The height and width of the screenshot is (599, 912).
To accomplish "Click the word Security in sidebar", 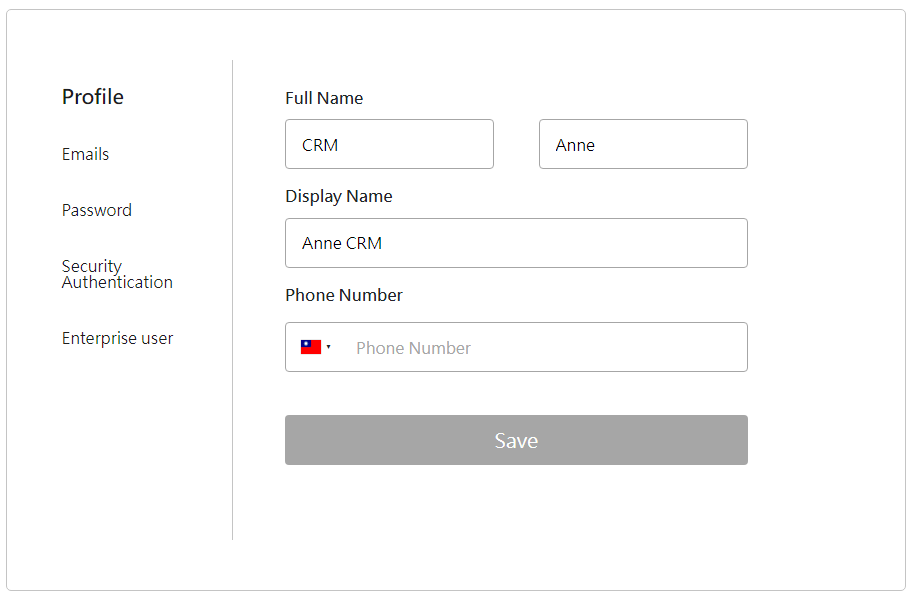I will (91, 266).
